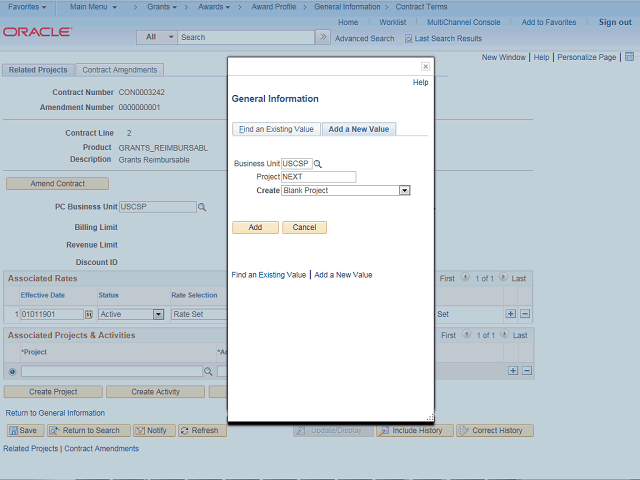
Task: Click the Oracle logo
Action: [x=38, y=32]
